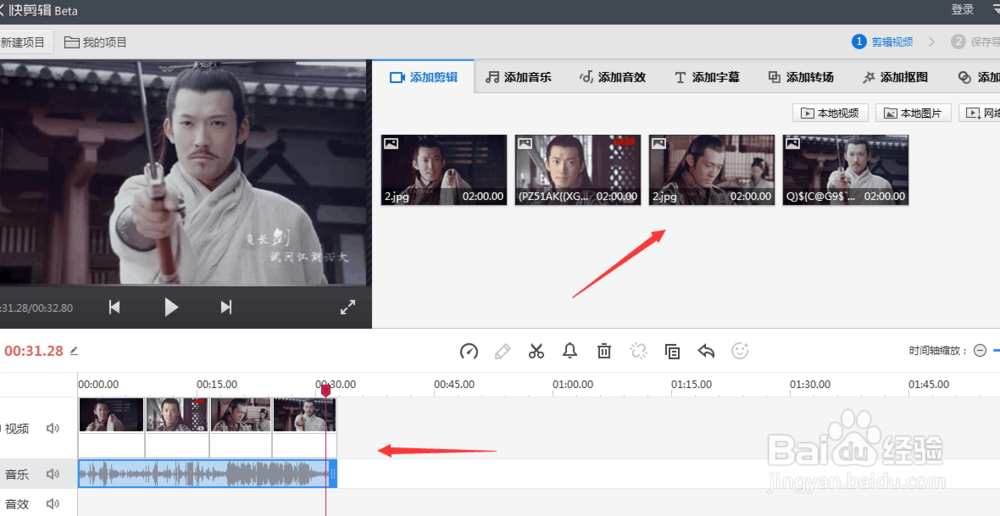This screenshot has width=1000, height=516.
Task: Select the first clip on the video track
Action: (x=111, y=427)
